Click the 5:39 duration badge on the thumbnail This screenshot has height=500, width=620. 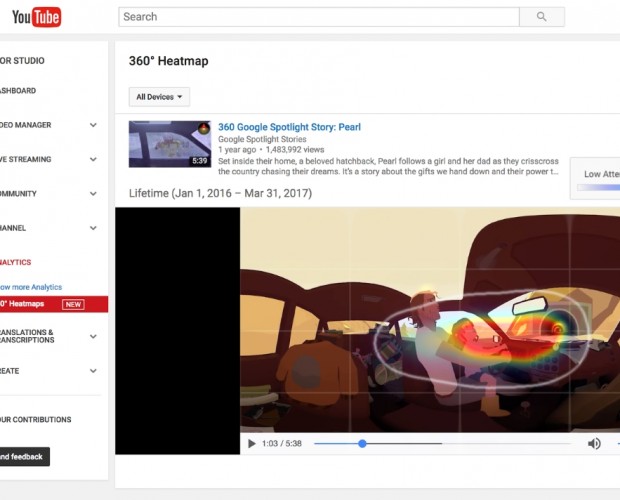(x=200, y=160)
